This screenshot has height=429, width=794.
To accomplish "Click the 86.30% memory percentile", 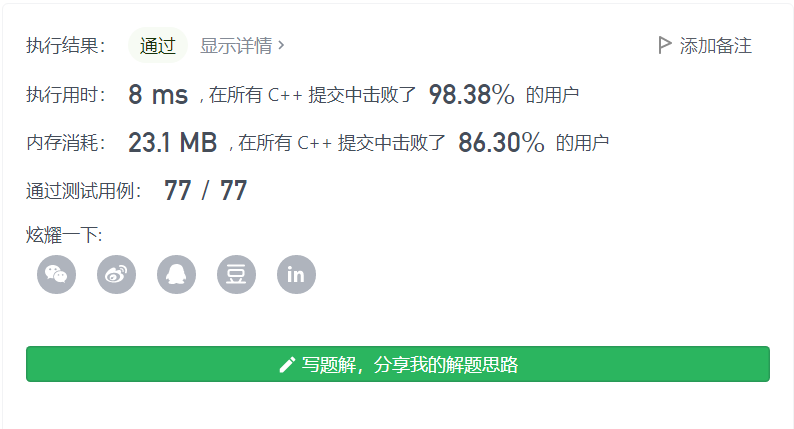I will point(501,143).
